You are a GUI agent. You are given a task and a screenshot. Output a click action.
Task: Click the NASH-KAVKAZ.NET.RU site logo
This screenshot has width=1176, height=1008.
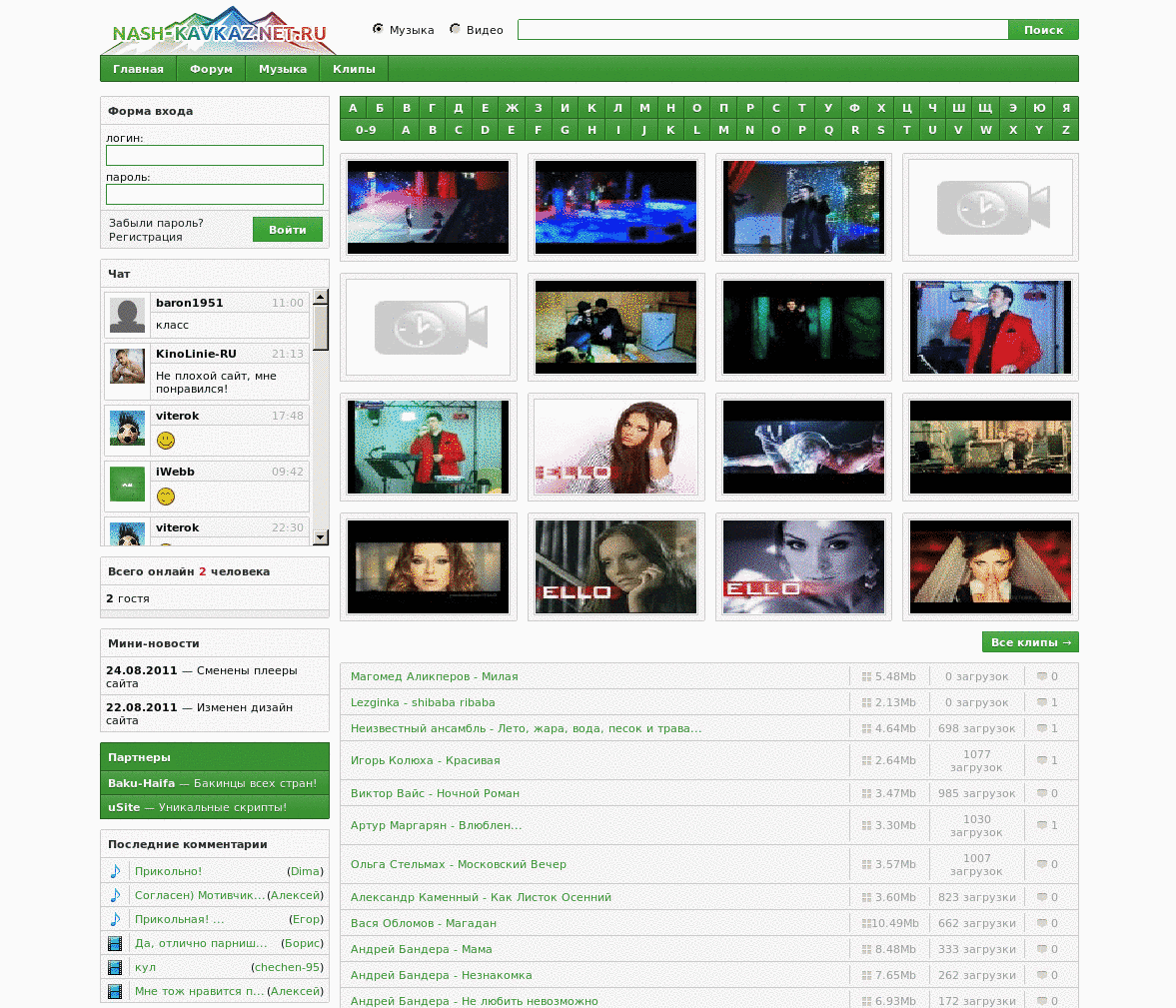[x=220, y=32]
